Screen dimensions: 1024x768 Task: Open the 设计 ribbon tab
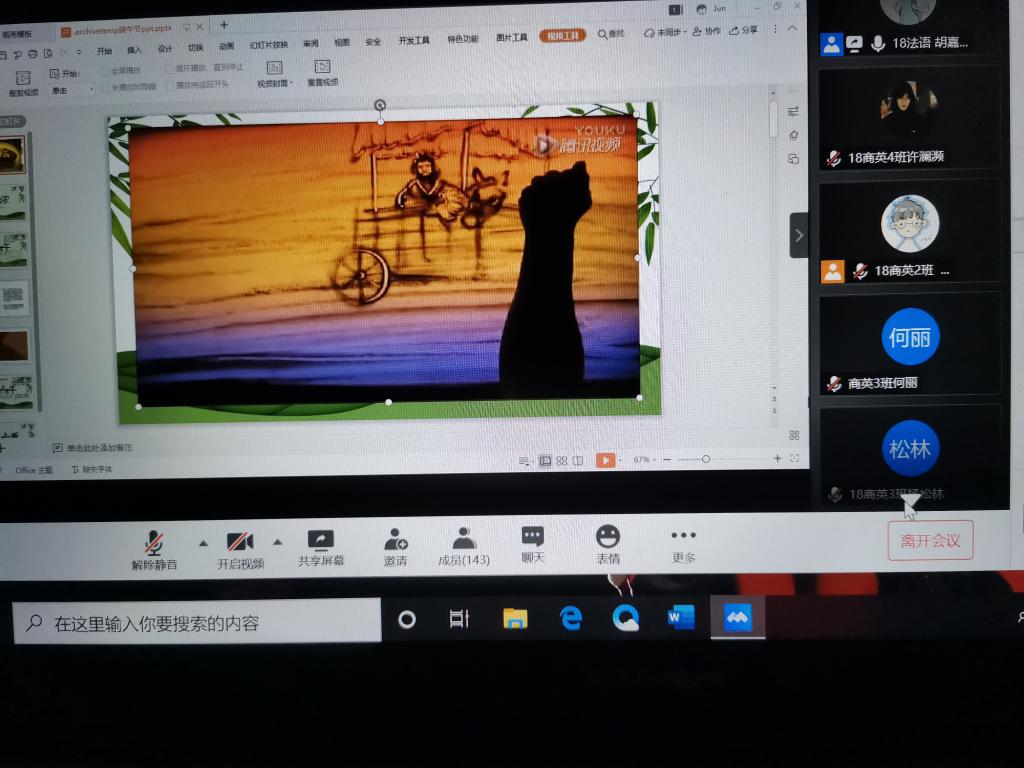(165, 48)
